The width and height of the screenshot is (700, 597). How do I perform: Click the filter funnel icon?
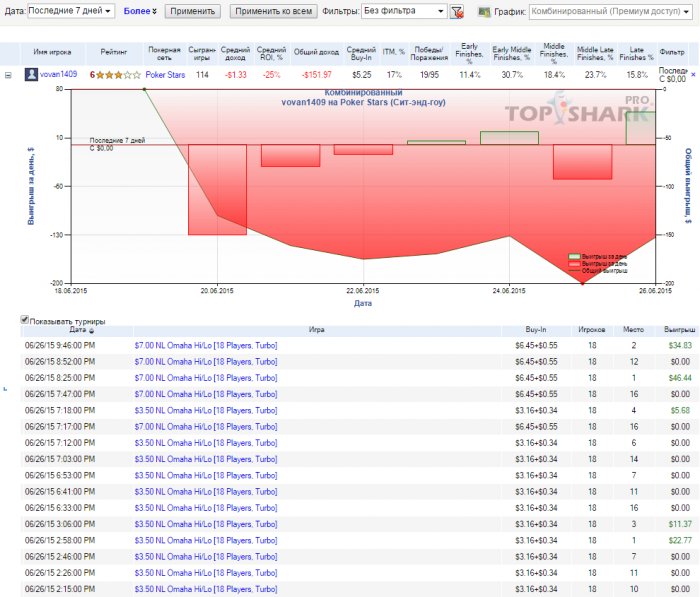(x=457, y=12)
